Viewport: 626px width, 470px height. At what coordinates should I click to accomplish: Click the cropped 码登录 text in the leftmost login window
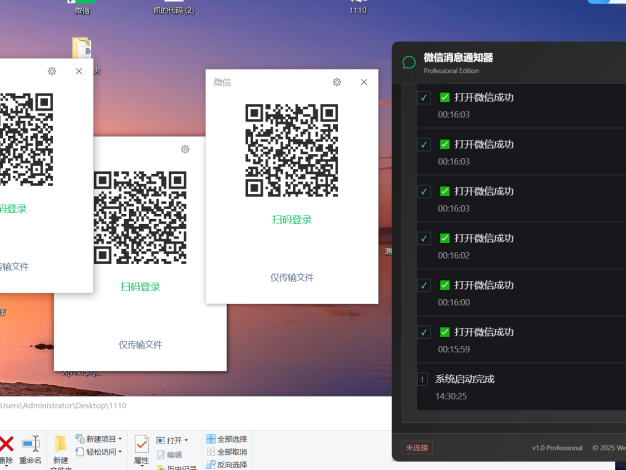click(x=13, y=208)
